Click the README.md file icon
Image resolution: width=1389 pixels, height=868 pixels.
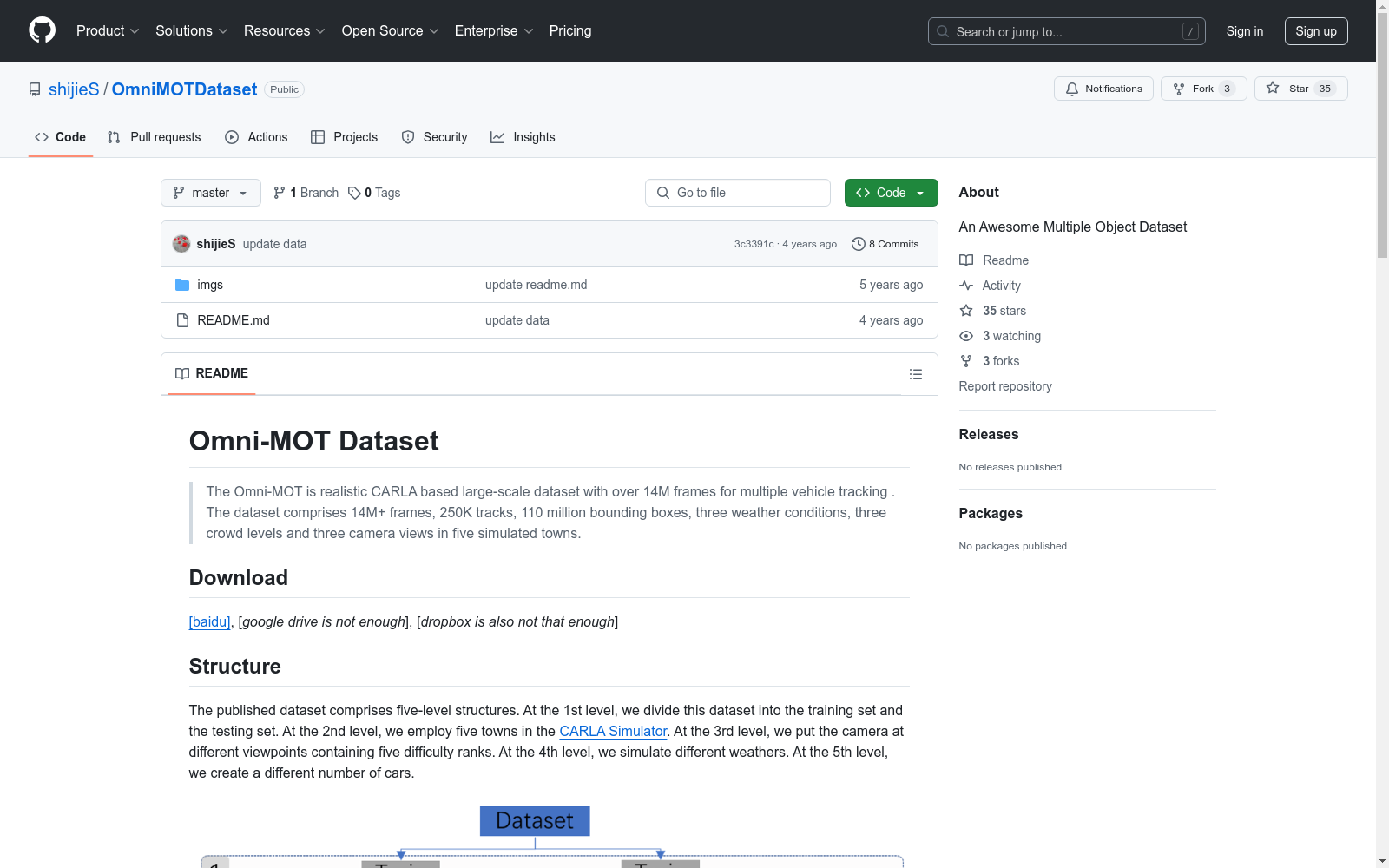point(182,320)
